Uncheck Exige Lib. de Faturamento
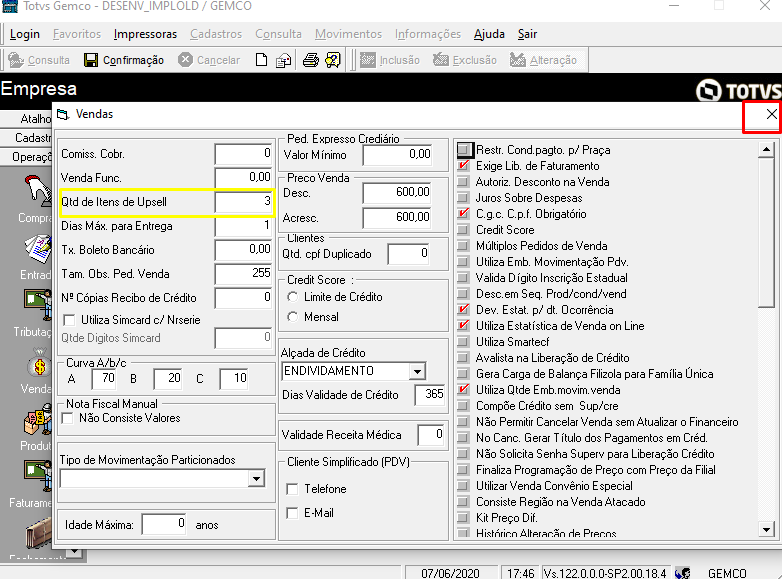Image resolution: width=782 pixels, height=579 pixels. (x=464, y=166)
